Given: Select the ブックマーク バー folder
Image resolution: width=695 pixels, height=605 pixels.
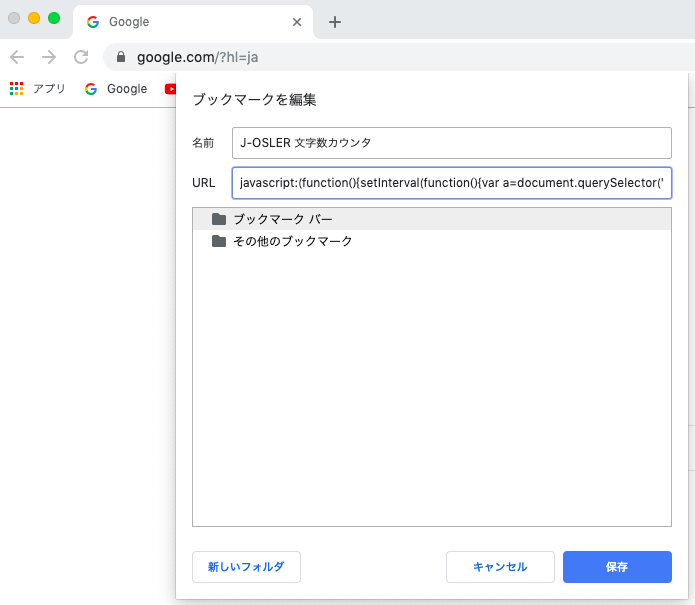Looking at the screenshot, I should pos(432,219).
